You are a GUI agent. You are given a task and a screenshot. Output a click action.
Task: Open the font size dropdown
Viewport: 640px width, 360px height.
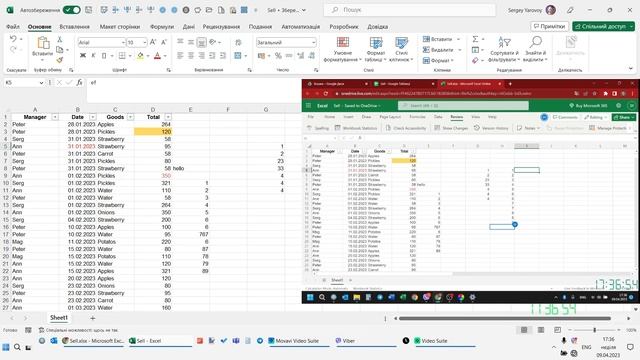pyautogui.click(x=144, y=42)
